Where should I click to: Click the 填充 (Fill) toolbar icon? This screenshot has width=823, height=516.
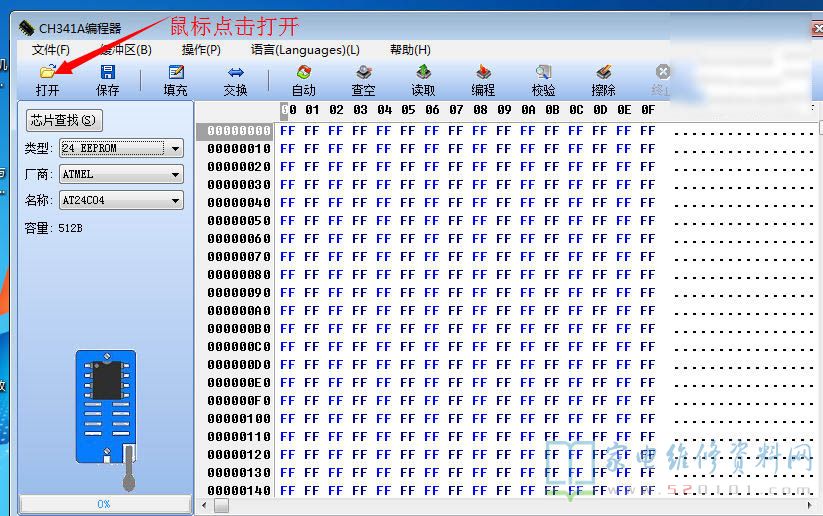[x=176, y=73]
